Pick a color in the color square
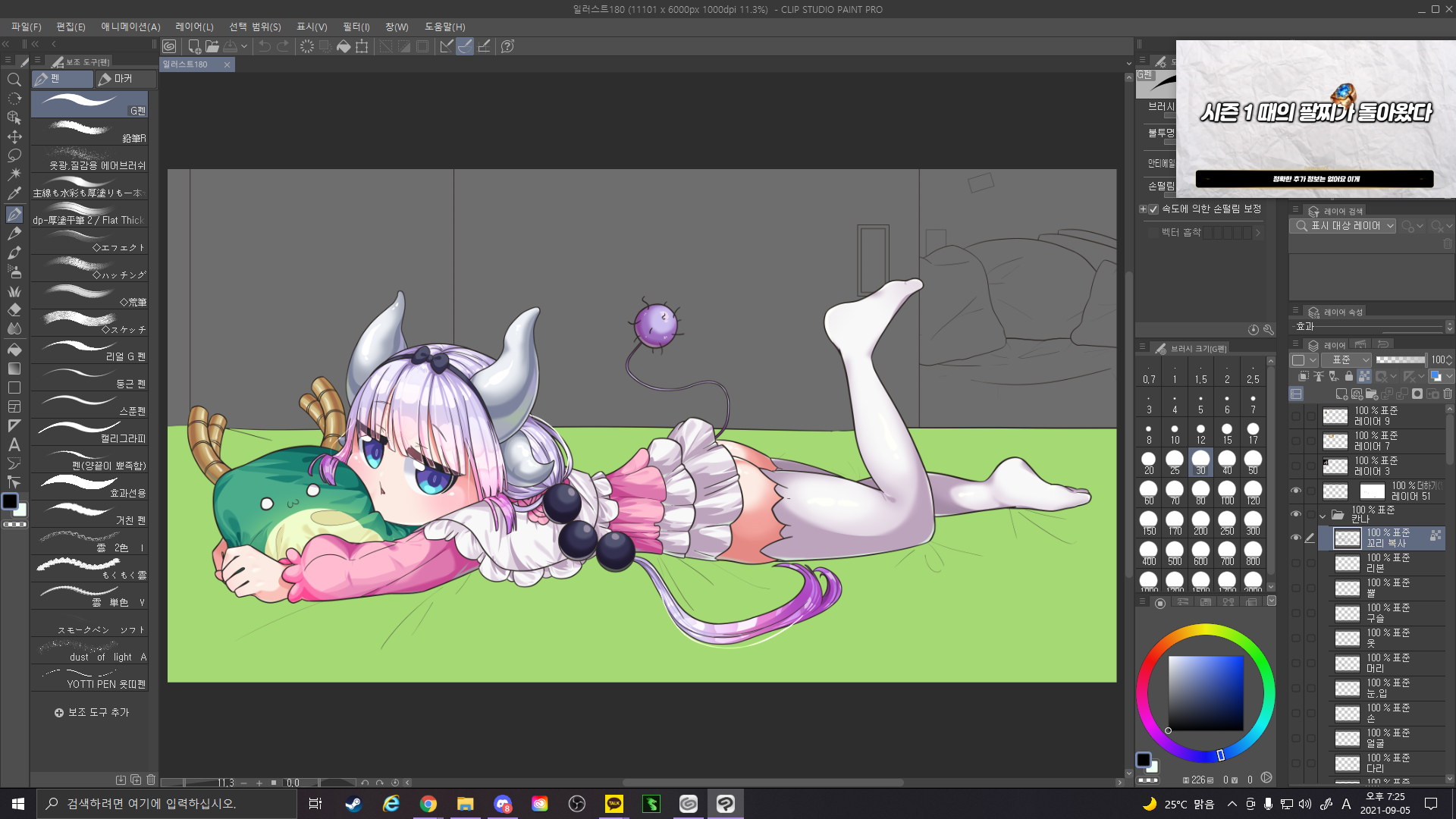This screenshot has height=819, width=1456. pos(1205,692)
